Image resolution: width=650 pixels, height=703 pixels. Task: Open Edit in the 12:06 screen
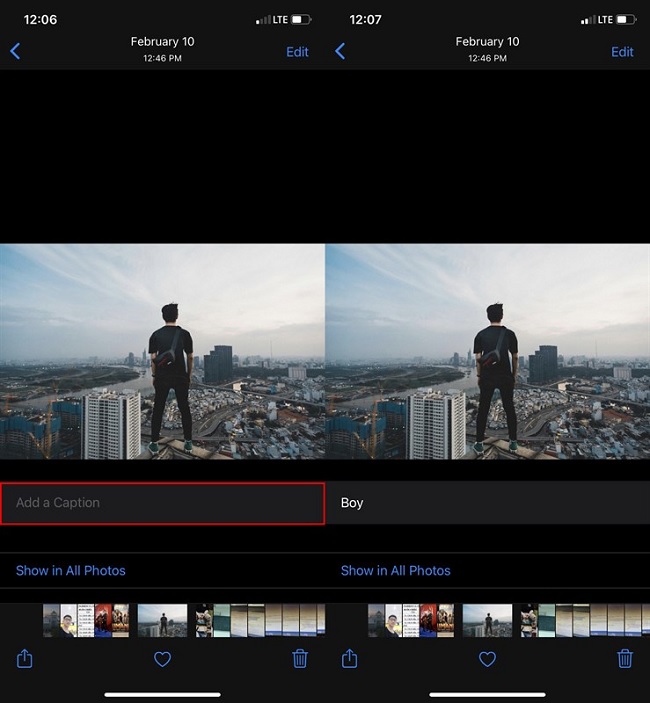click(x=297, y=52)
